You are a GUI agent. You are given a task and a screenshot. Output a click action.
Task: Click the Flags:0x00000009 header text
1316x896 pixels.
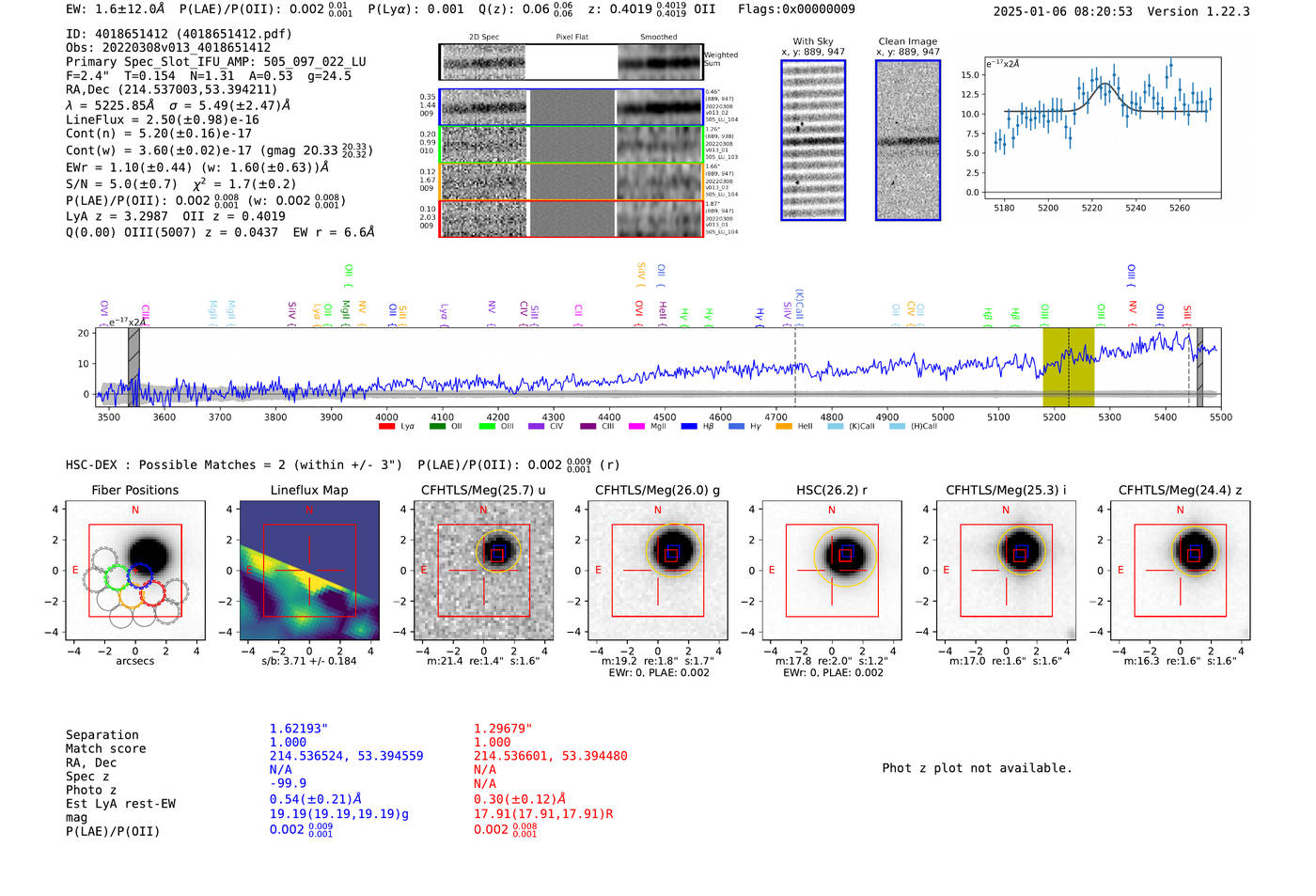pos(796,9)
